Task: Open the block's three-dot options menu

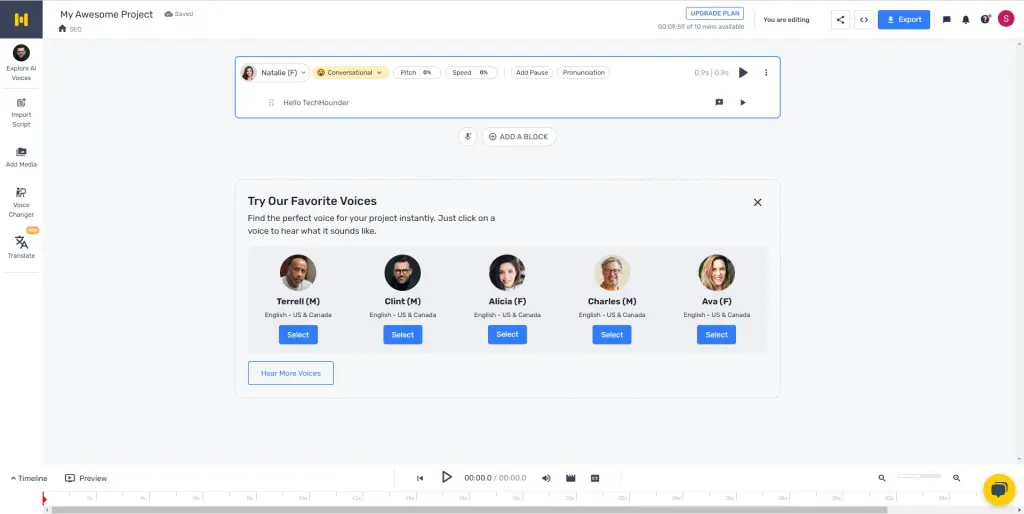Action: click(x=766, y=73)
